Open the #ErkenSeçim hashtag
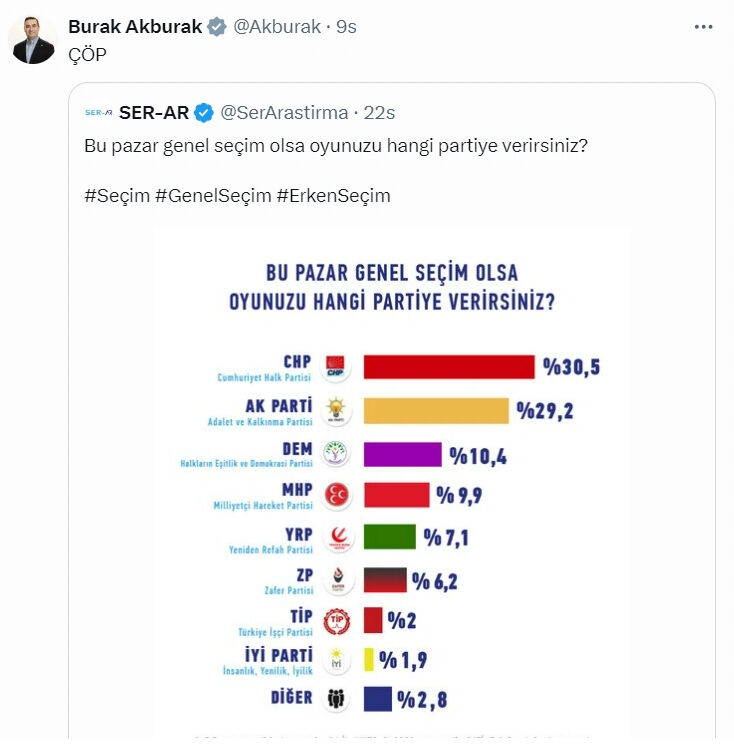This screenshot has width=734, height=754. 333,196
